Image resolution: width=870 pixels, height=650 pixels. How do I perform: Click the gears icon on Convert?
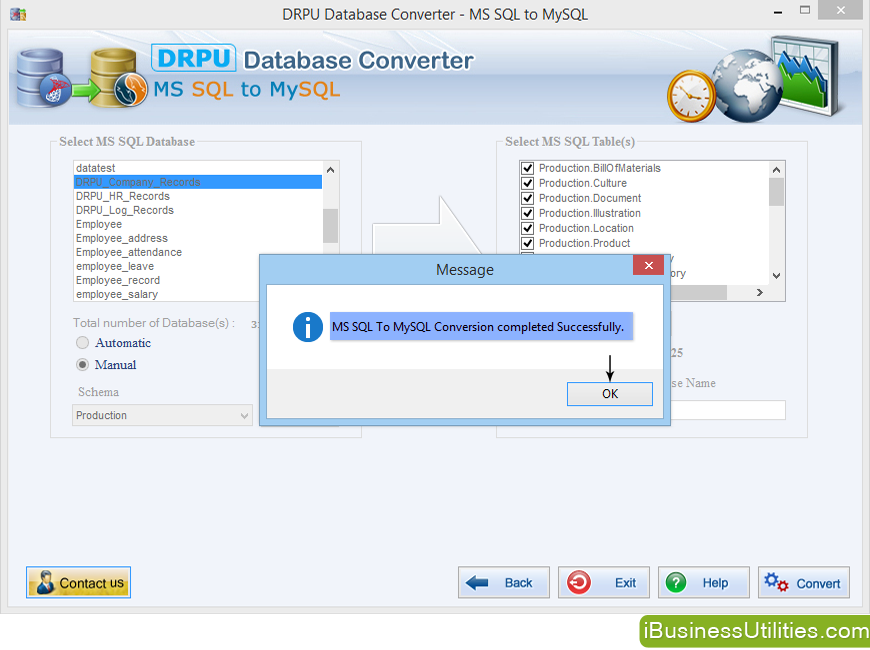pyautogui.click(x=776, y=582)
